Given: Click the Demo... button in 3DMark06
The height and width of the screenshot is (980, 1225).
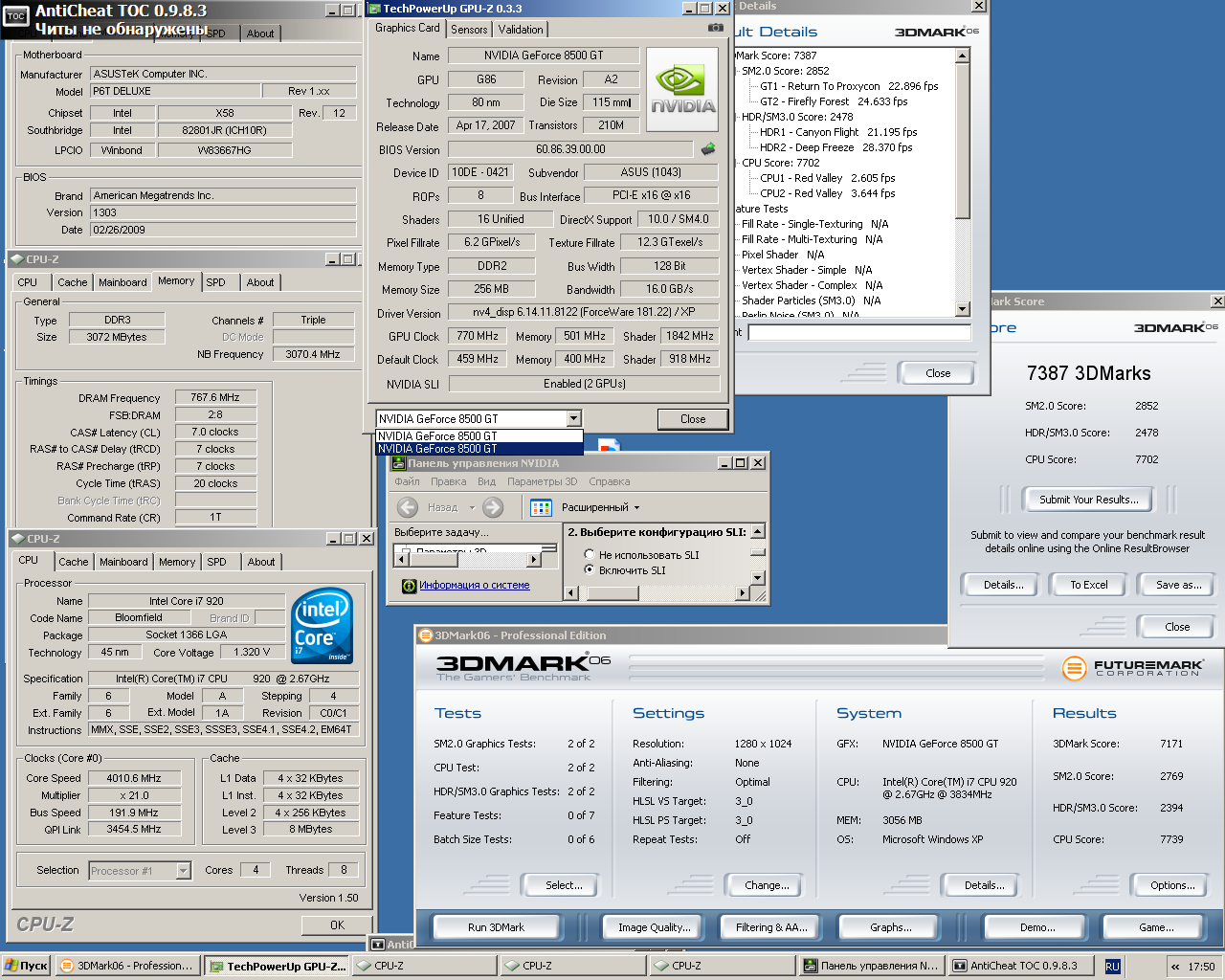Looking at the screenshot, I should coord(1037,927).
